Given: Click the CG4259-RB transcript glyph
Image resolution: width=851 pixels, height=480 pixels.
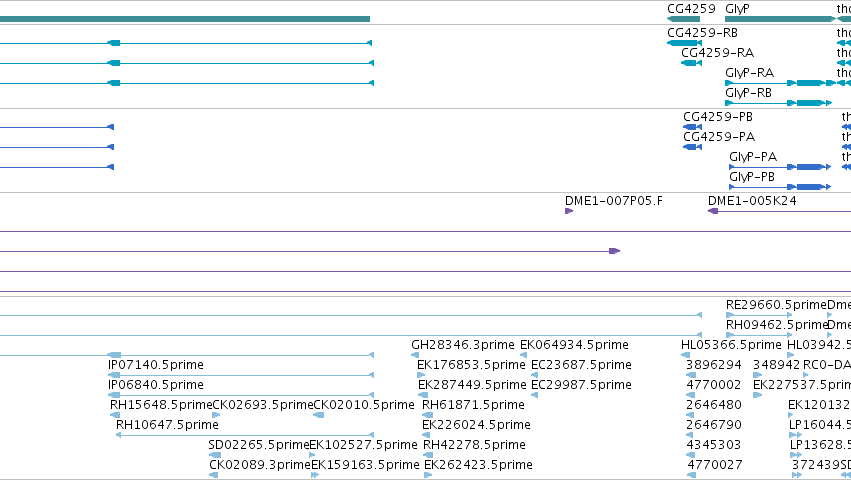Looking at the screenshot, I should 684,43.
